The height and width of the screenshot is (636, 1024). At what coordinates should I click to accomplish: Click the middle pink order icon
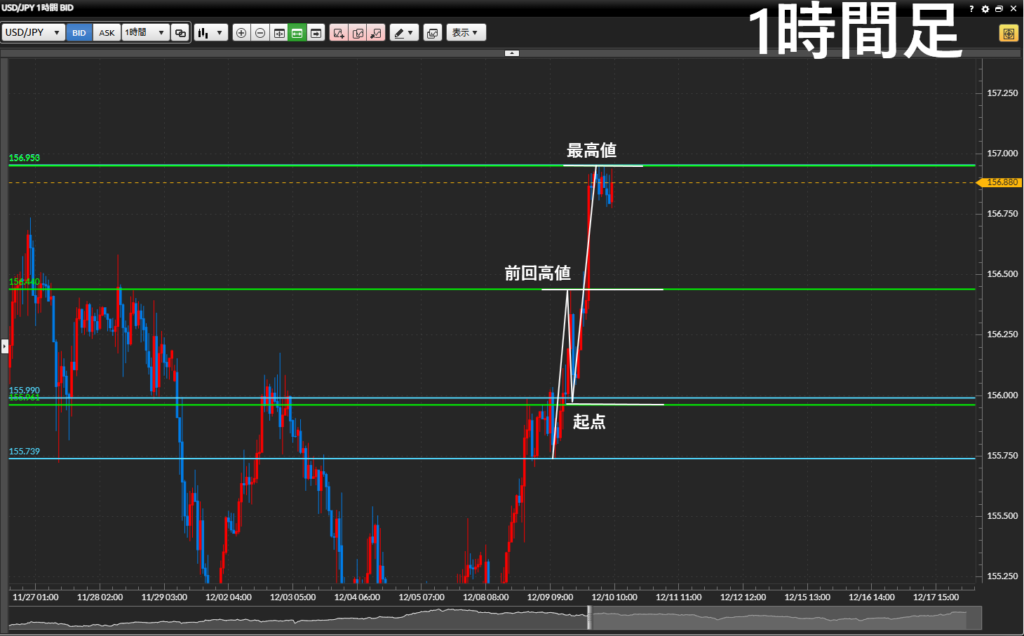[x=358, y=33]
